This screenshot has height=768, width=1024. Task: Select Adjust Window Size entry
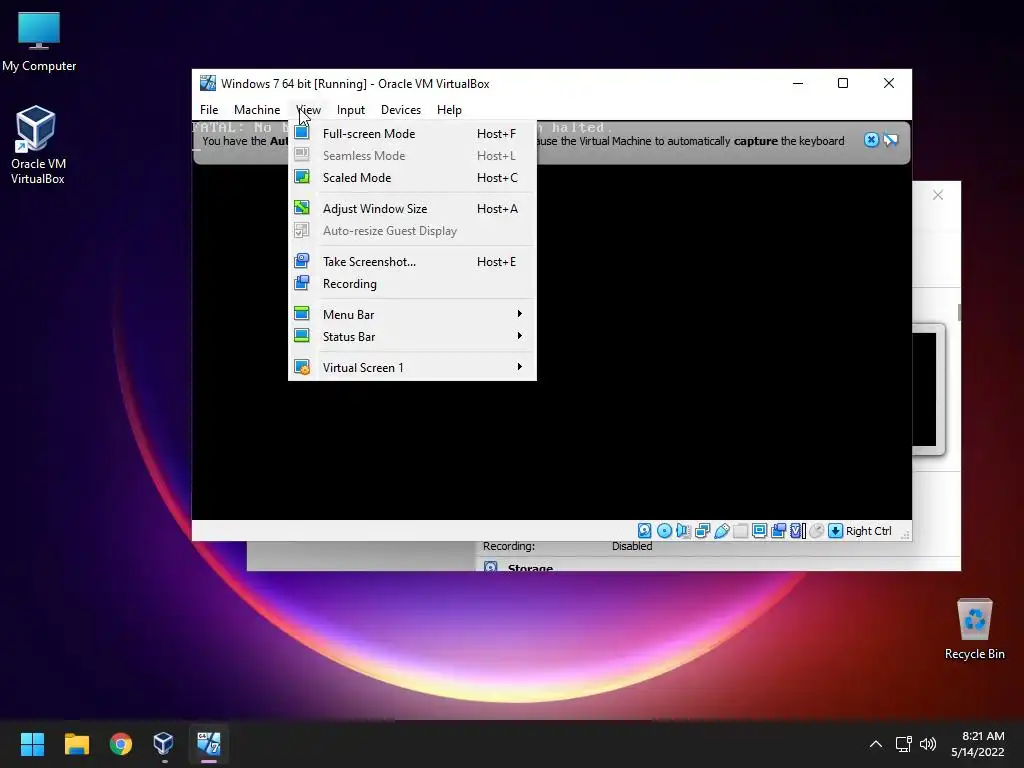coord(412,208)
